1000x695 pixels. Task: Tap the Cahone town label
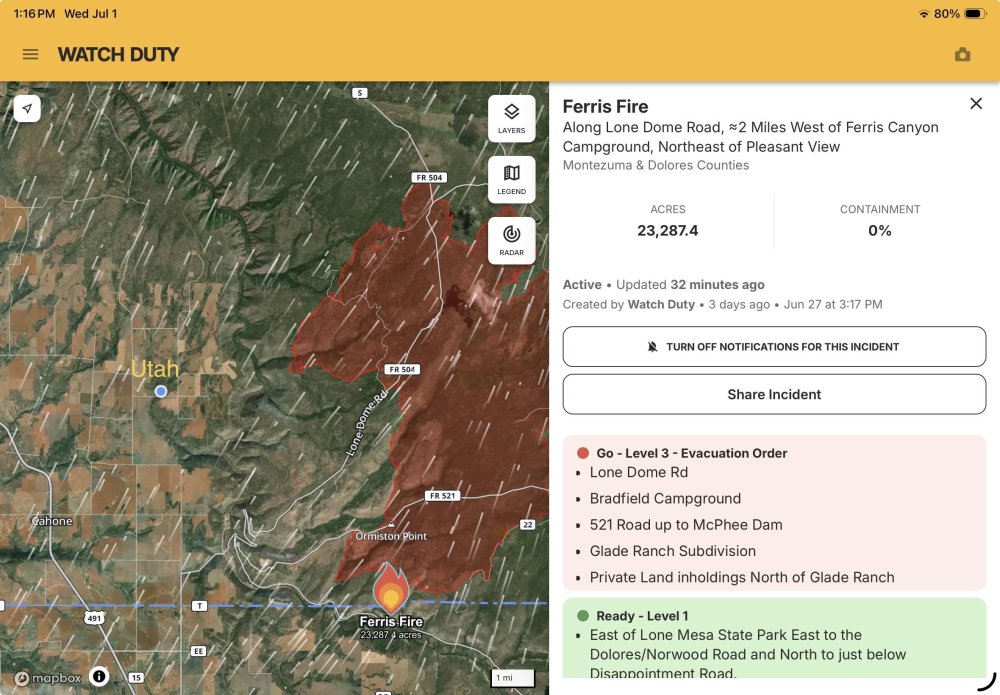point(52,521)
